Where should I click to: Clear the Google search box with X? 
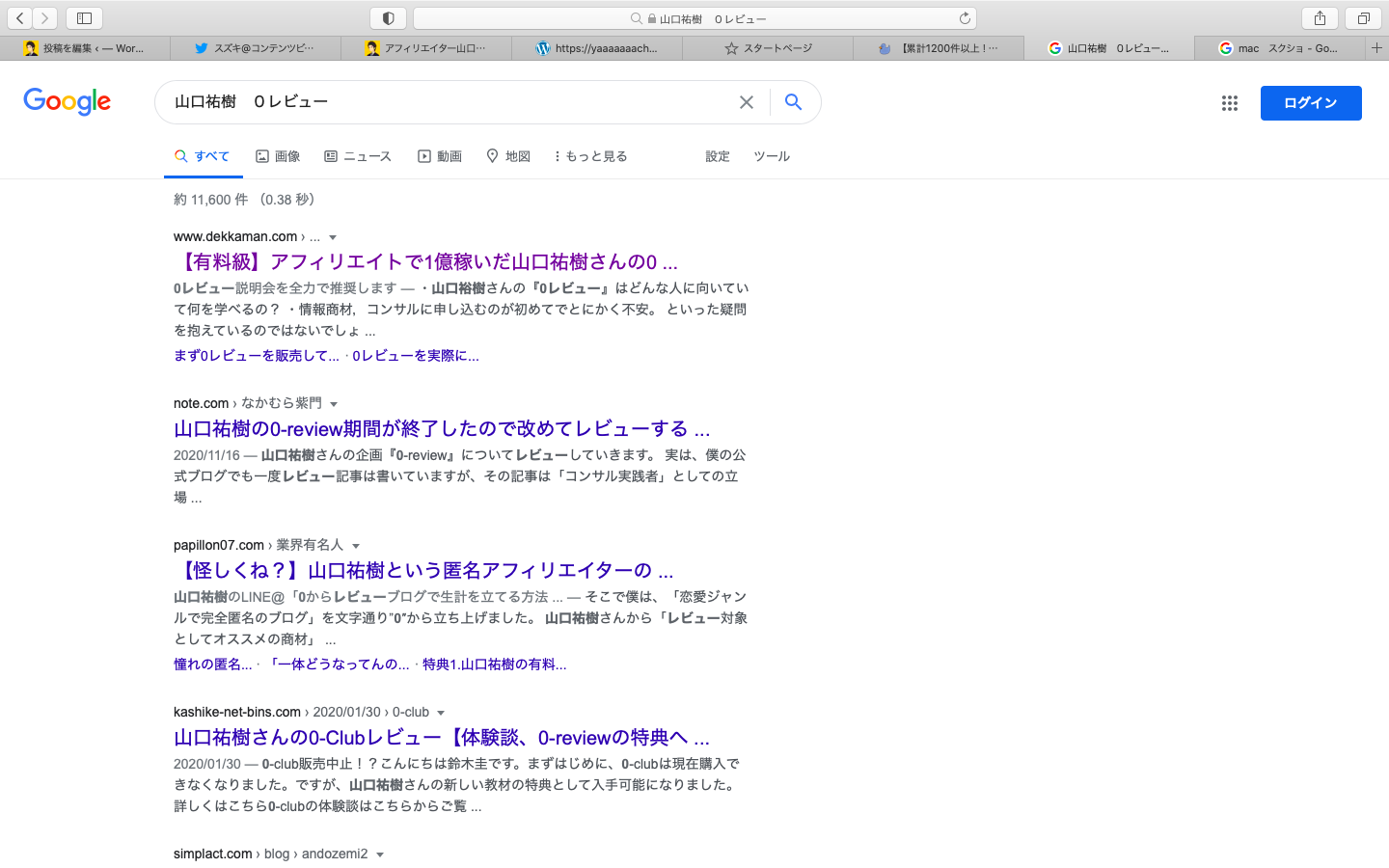point(747,102)
